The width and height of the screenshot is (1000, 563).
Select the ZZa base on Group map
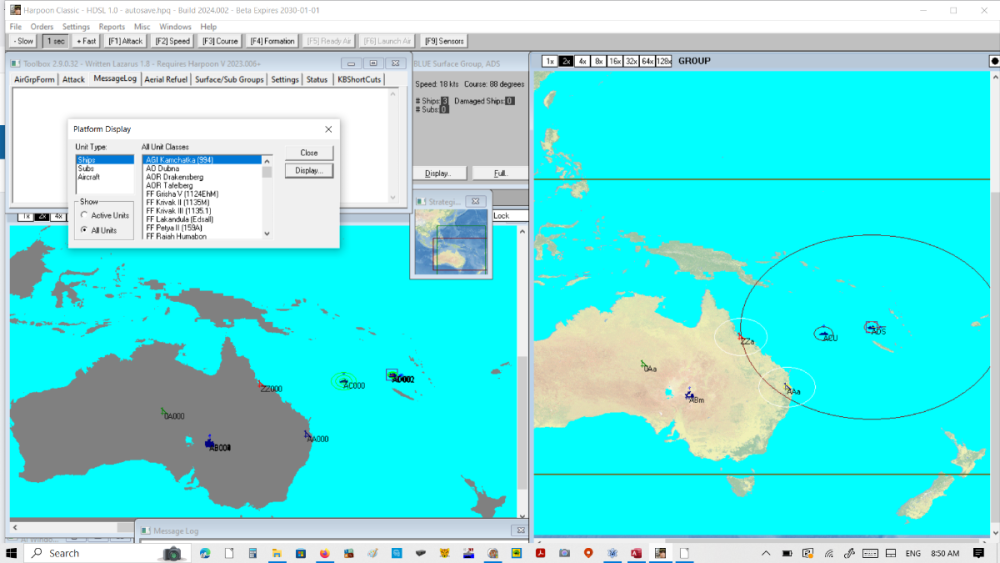click(742, 338)
